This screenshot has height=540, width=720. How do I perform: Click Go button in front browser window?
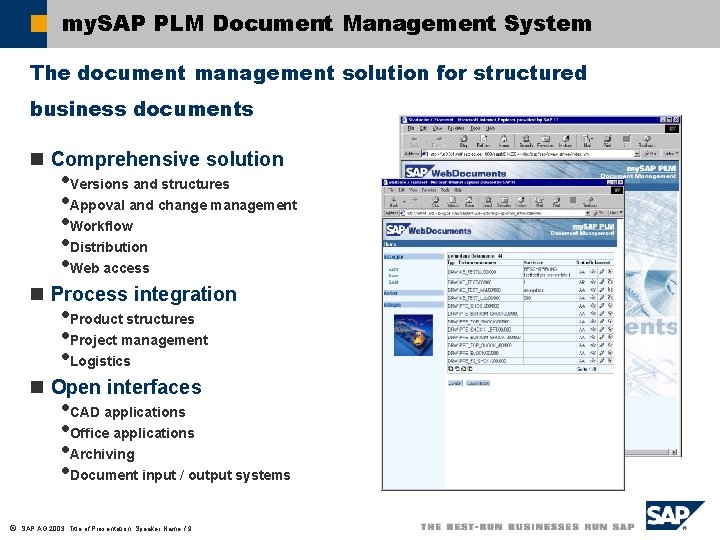[x=599, y=213]
